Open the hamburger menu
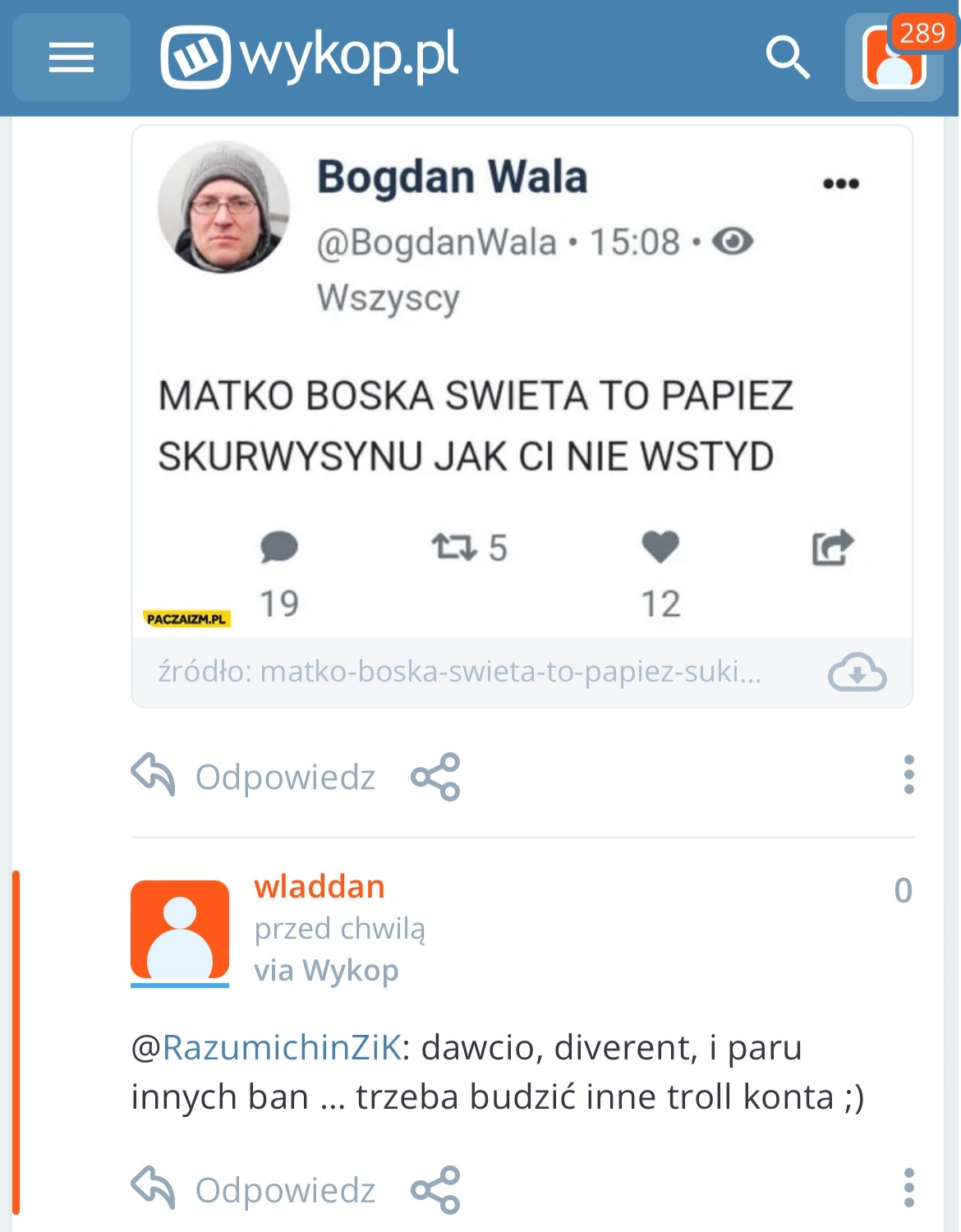The width and height of the screenshot is (961, 1232). coord(71,57)
